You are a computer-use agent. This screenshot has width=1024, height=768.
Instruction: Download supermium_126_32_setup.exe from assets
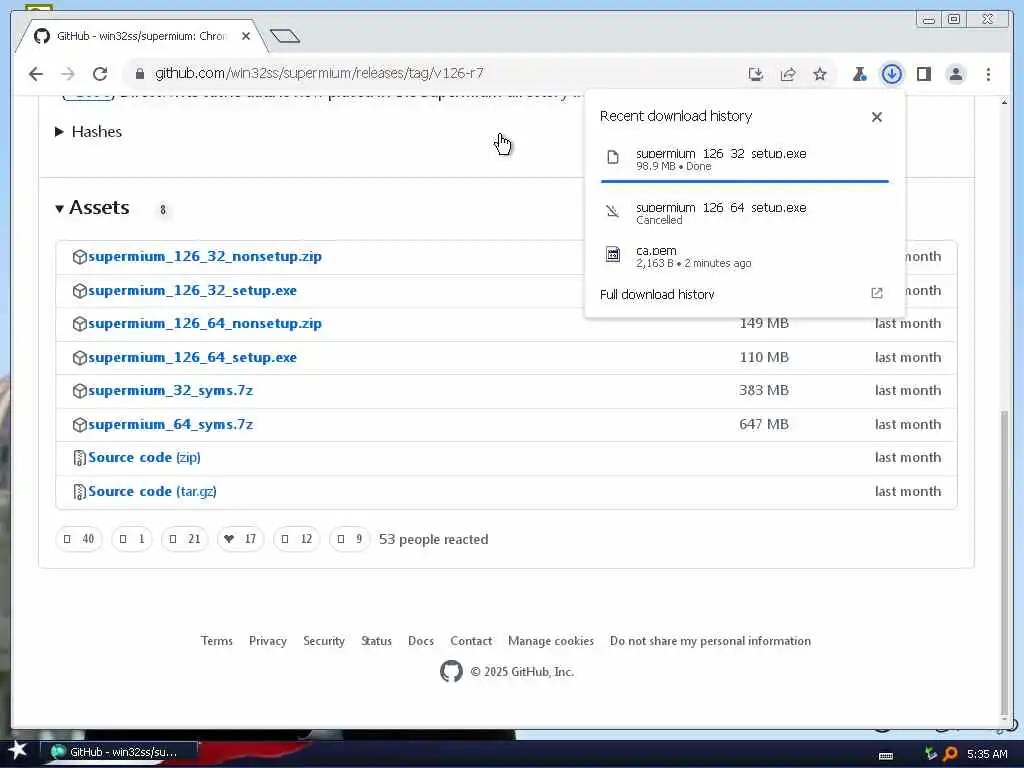(192, 291)
